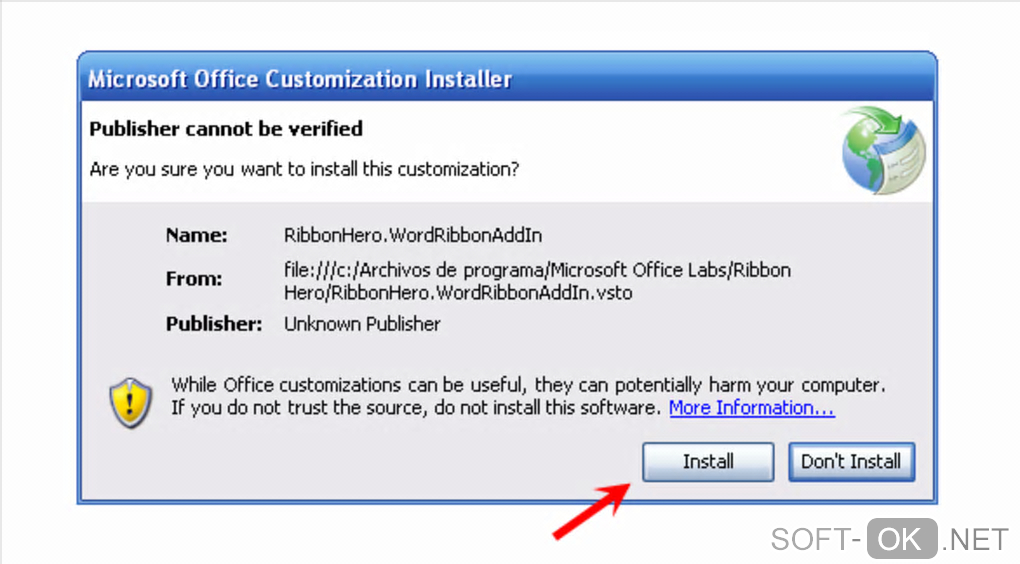Click the Name: field label
The width and height of the screenshot is (1020, 564).
pyautogui.click(x=197, y=236)
